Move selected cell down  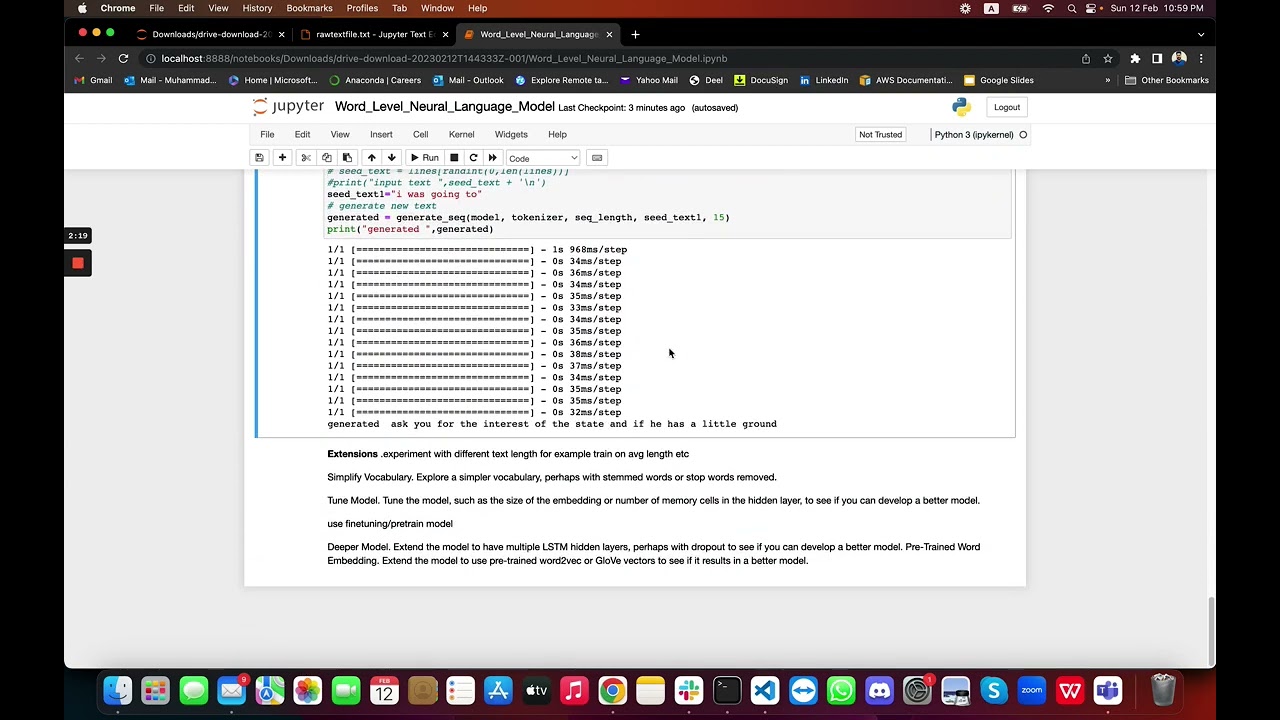392,158
